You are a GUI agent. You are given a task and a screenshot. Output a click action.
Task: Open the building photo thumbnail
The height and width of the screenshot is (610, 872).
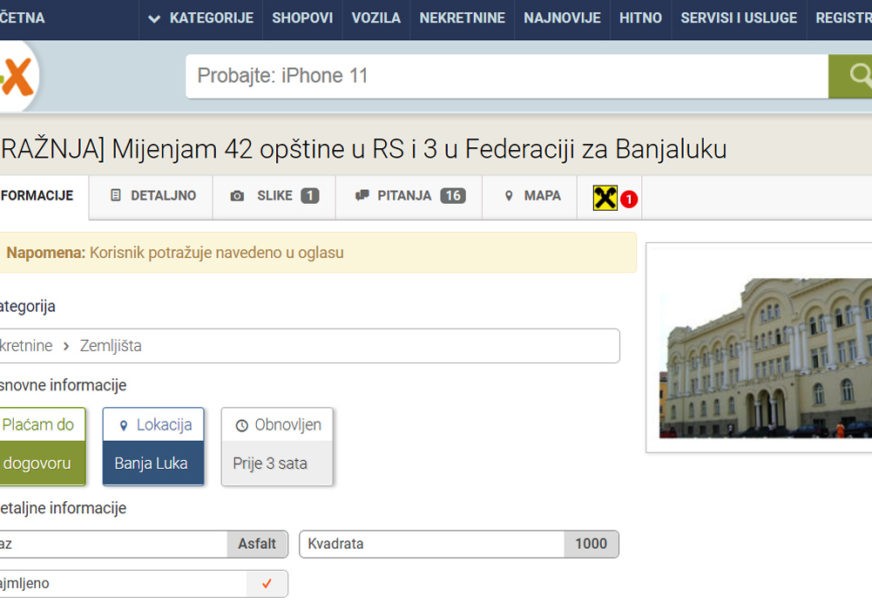[765, 358]
